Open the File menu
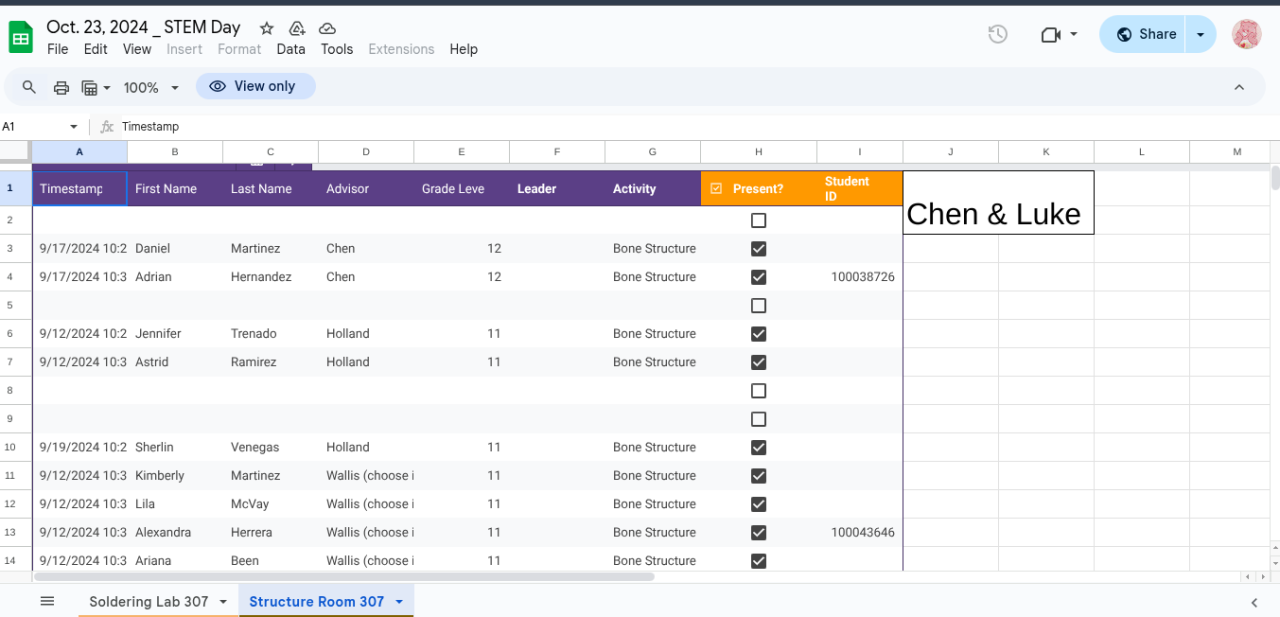Image resolution: width=1280 pixels, height=617 pixels. coord(58,49)
